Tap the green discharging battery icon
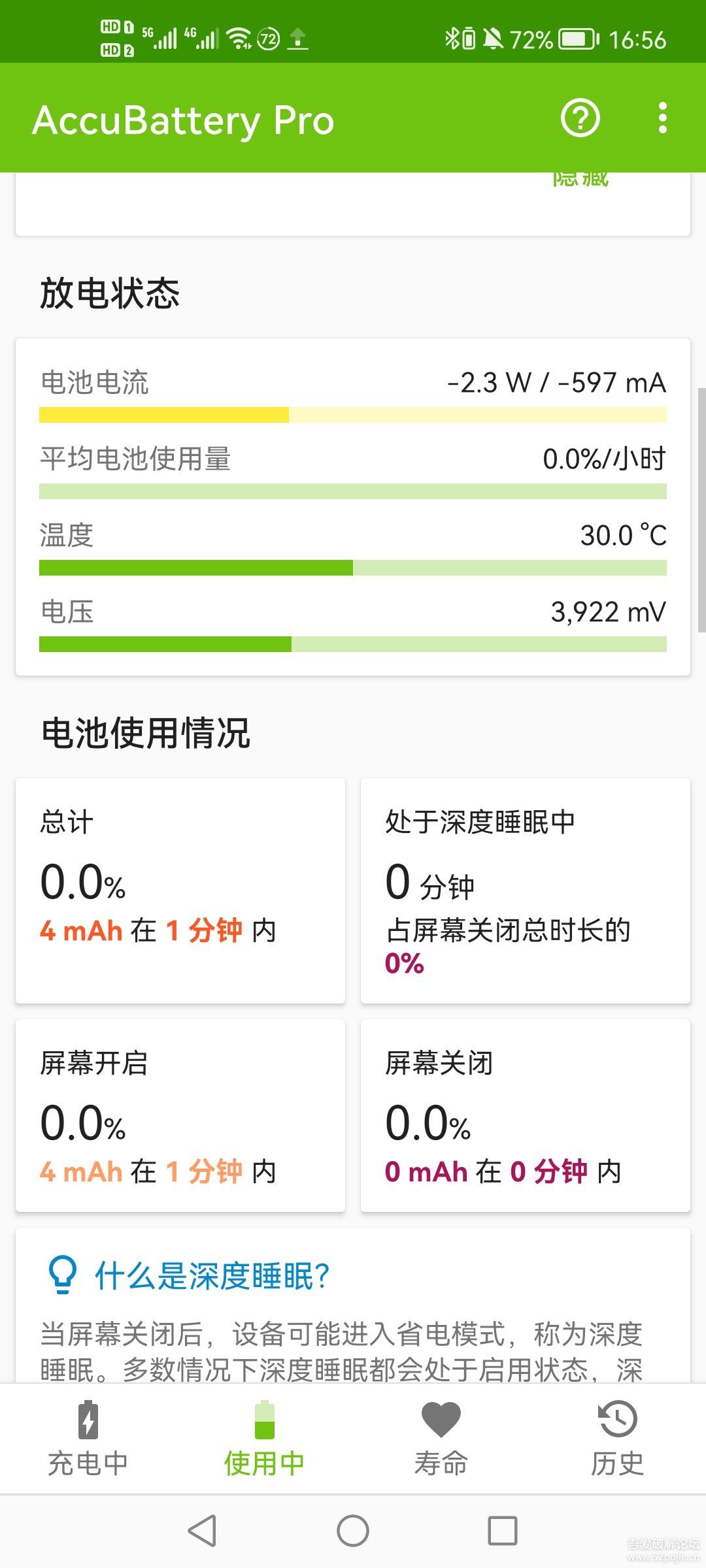Screen dimensions: 706x1568 pos(265,1419)
